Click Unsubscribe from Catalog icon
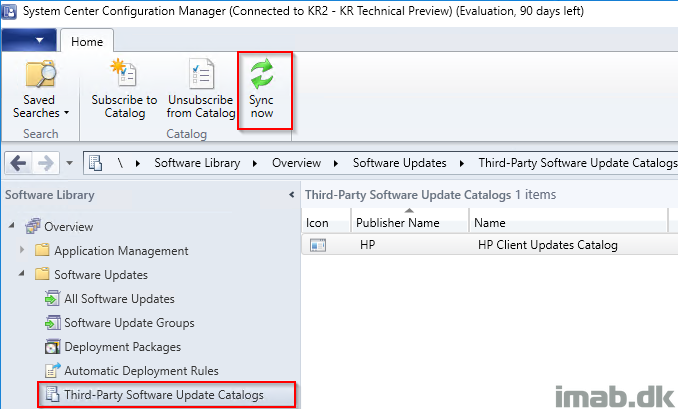Screen dimensions: 678x409 (x=201, y=73)
